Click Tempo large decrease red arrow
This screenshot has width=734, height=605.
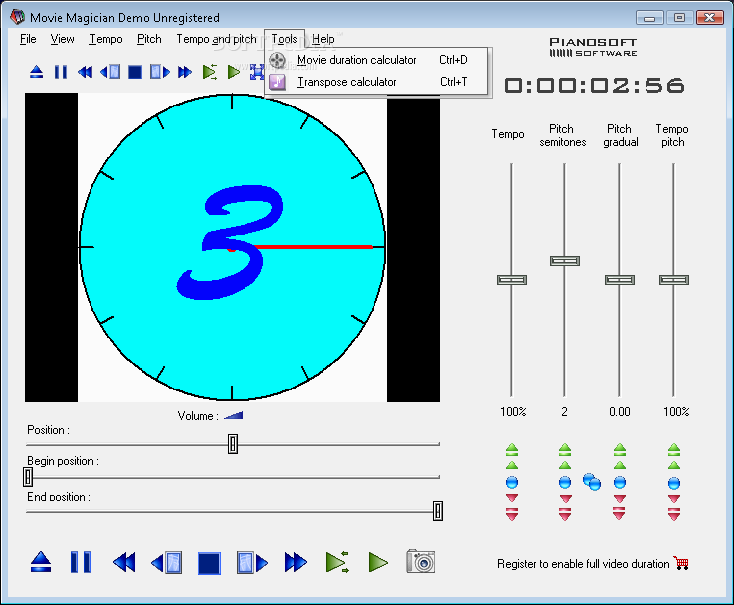pos(512,514)
